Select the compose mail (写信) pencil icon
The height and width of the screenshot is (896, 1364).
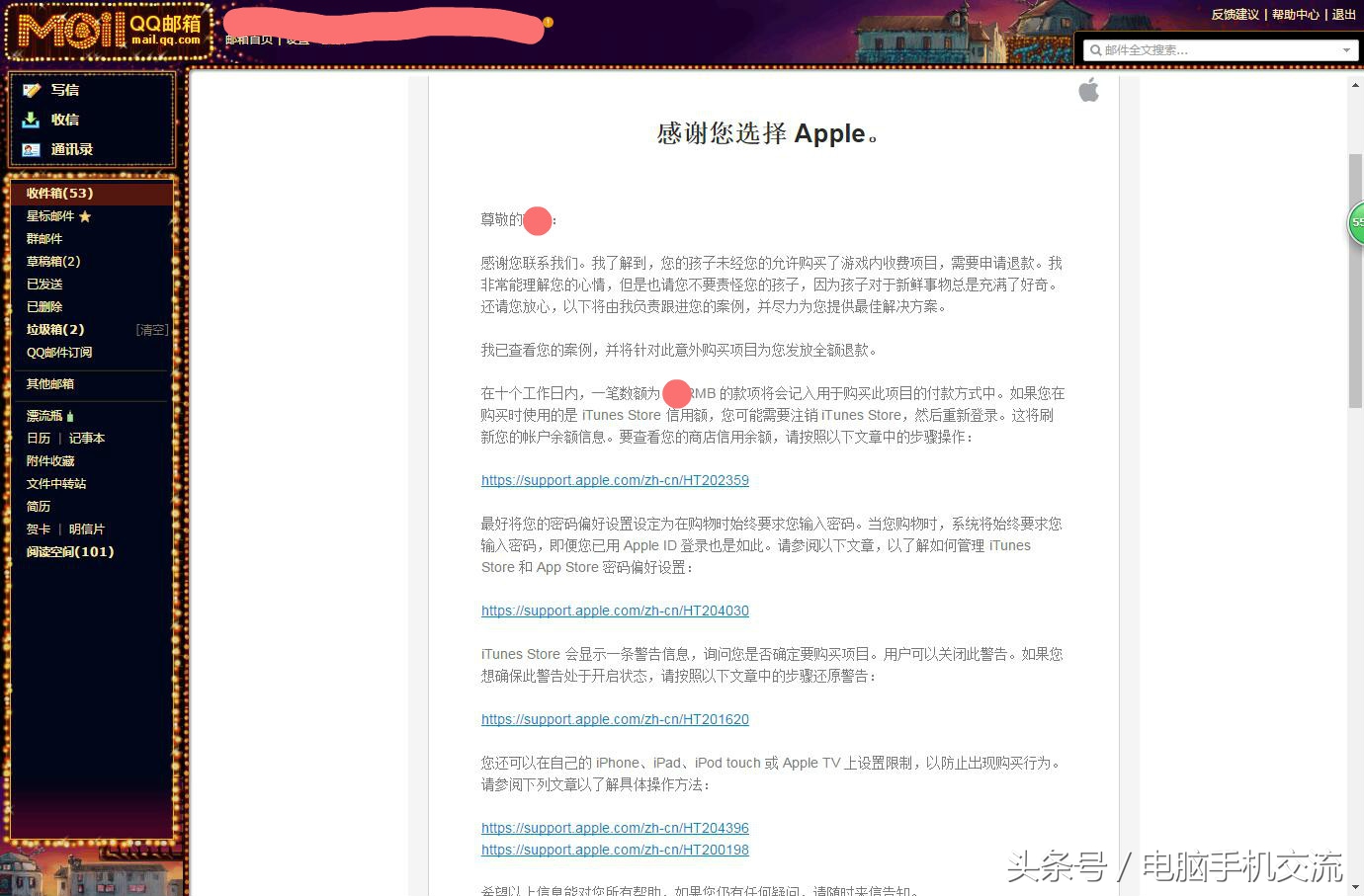click(x=32, y=90)
